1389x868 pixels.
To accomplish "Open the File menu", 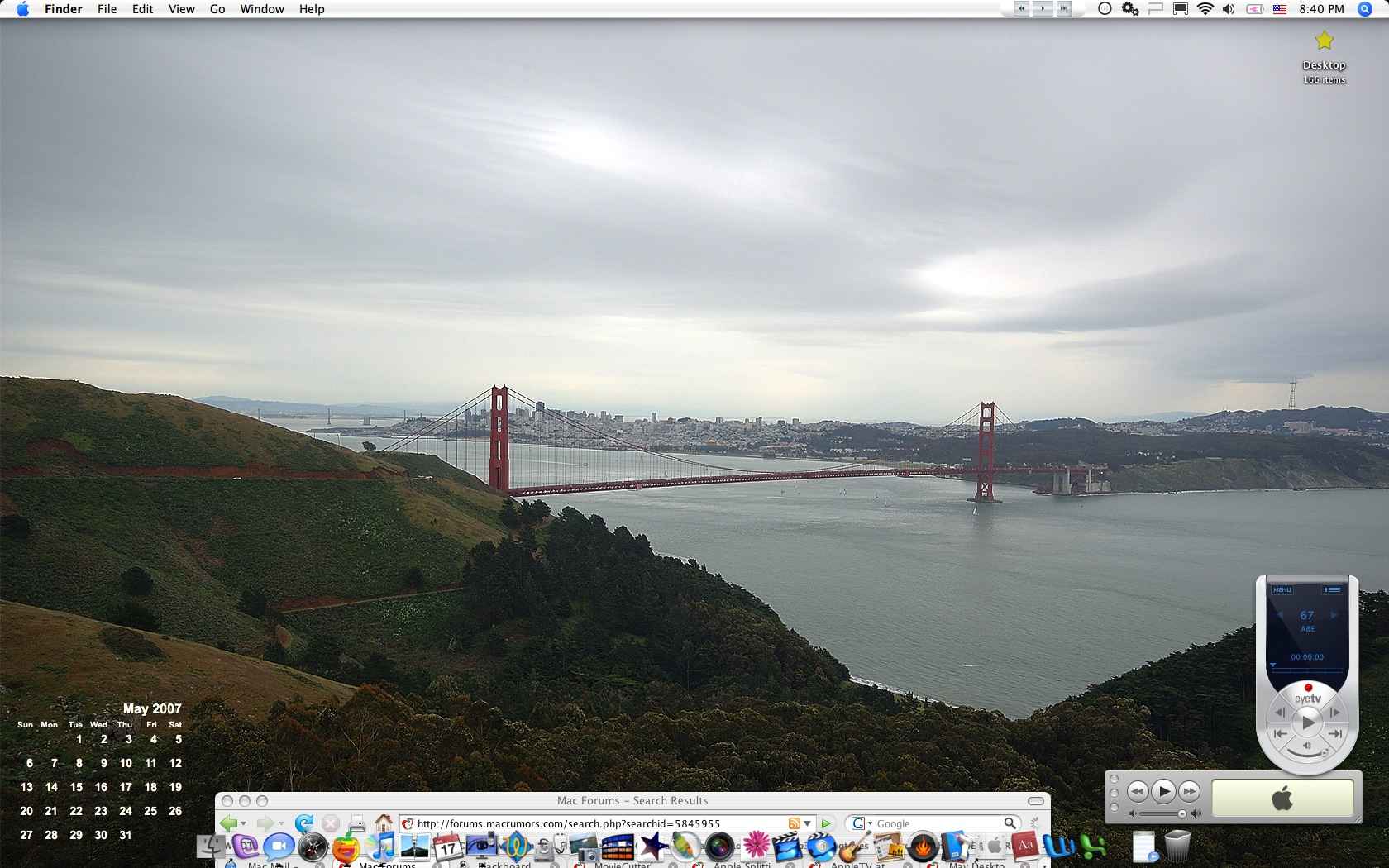I will pyautogui.click(x=107, y=9).
